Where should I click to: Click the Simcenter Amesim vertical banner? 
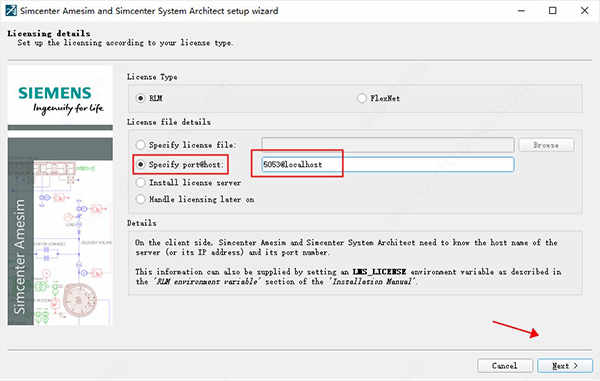[x=21, y=243]
